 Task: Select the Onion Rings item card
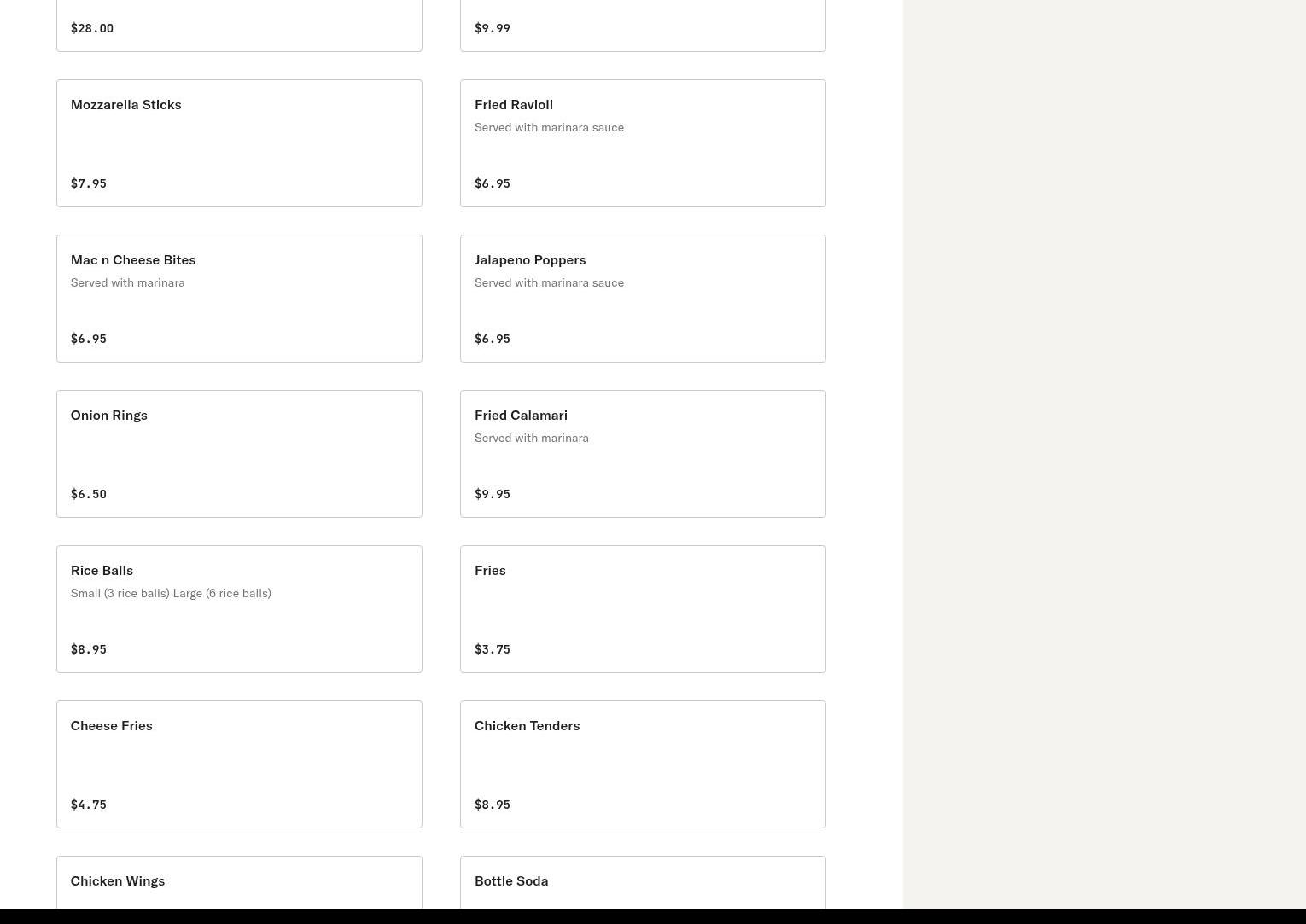[x=239, y=454]
